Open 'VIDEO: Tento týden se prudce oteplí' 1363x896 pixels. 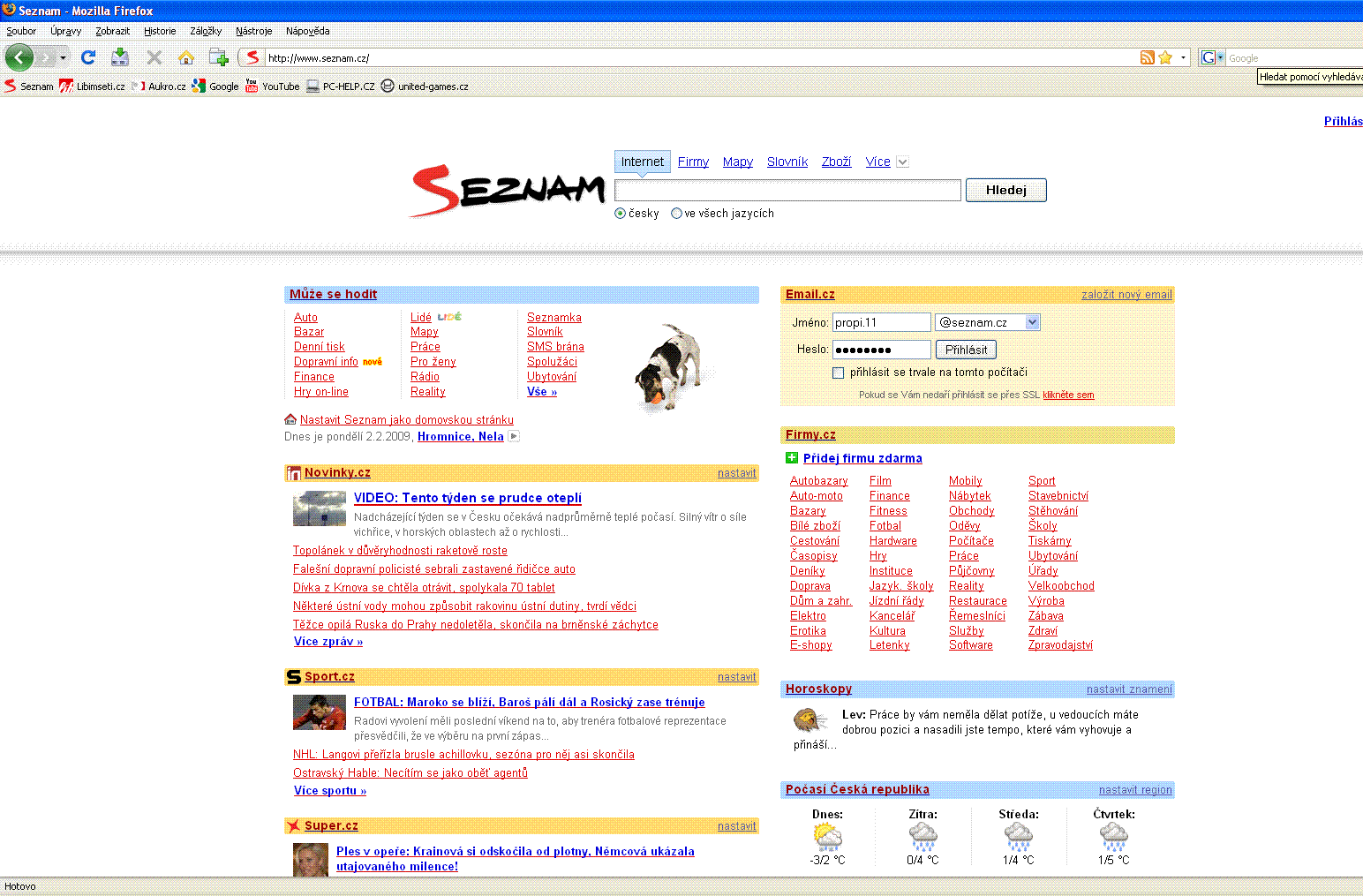click(468, 498)
